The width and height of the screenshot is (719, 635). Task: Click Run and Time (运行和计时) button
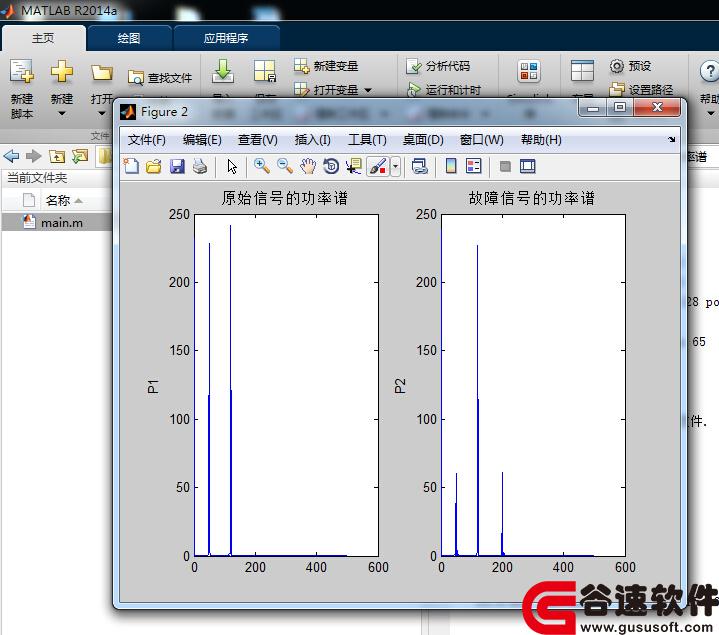(x=444, y=89)
